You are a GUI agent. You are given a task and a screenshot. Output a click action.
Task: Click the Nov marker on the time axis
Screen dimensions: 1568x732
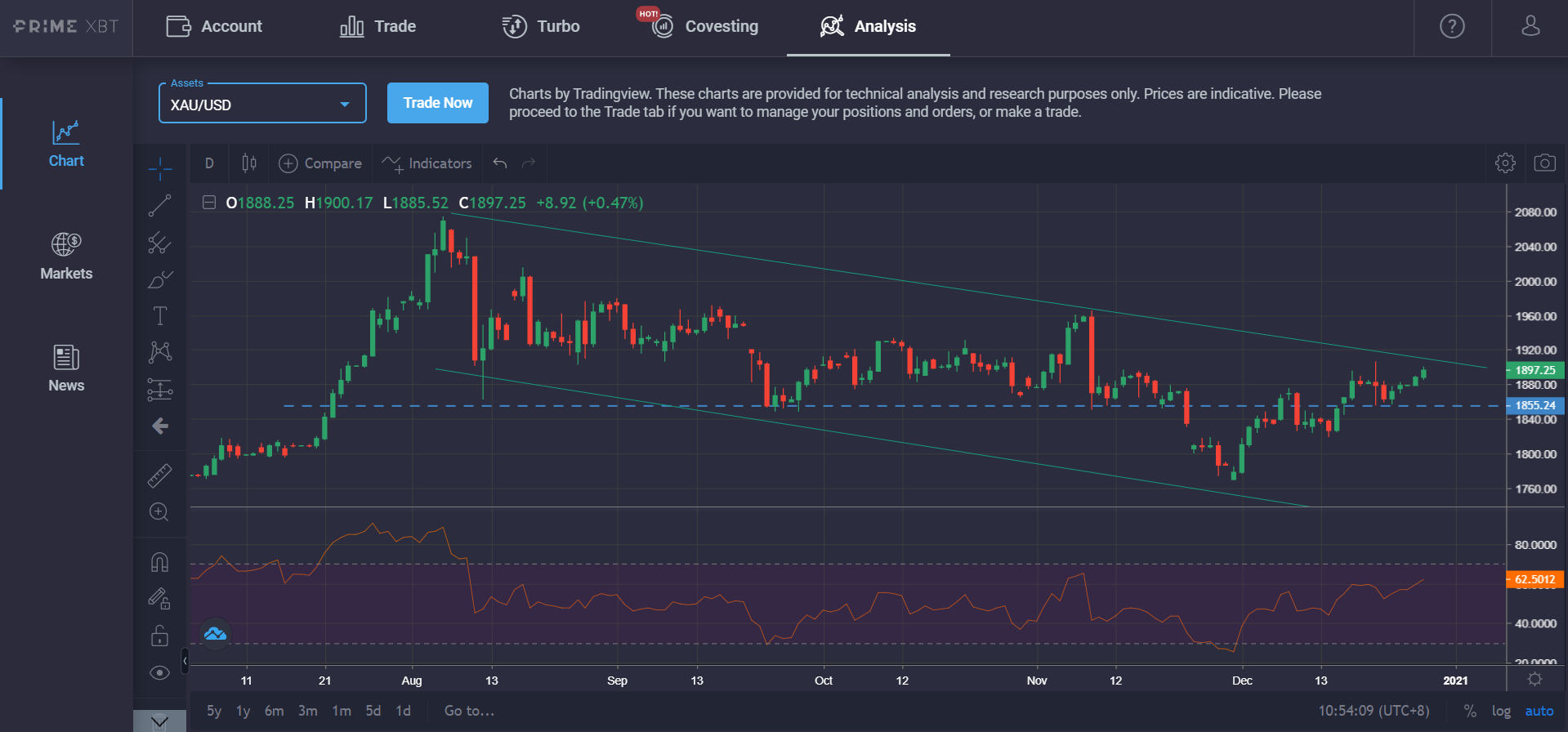pos(1036,681)
